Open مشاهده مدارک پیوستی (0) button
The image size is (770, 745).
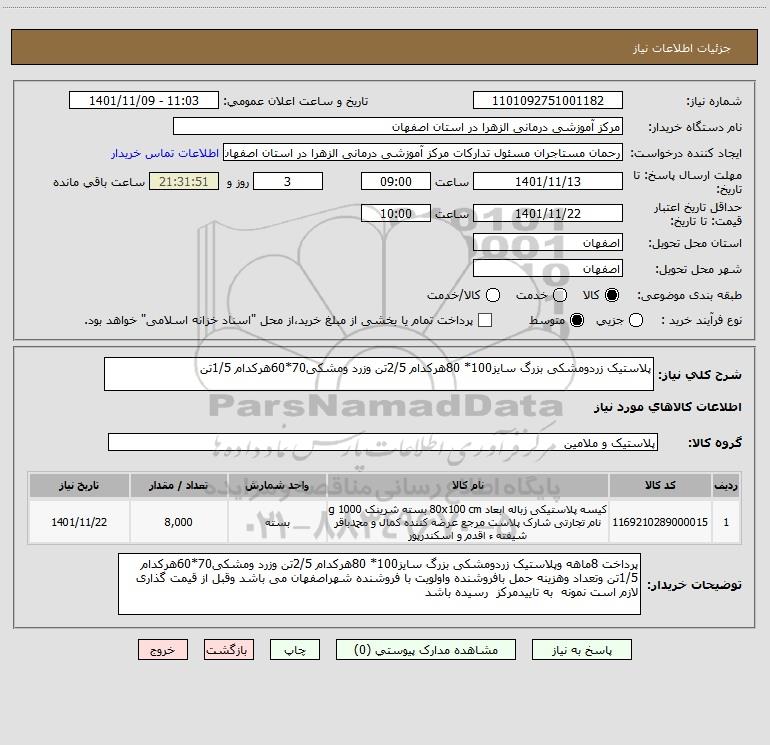[426, 650]
